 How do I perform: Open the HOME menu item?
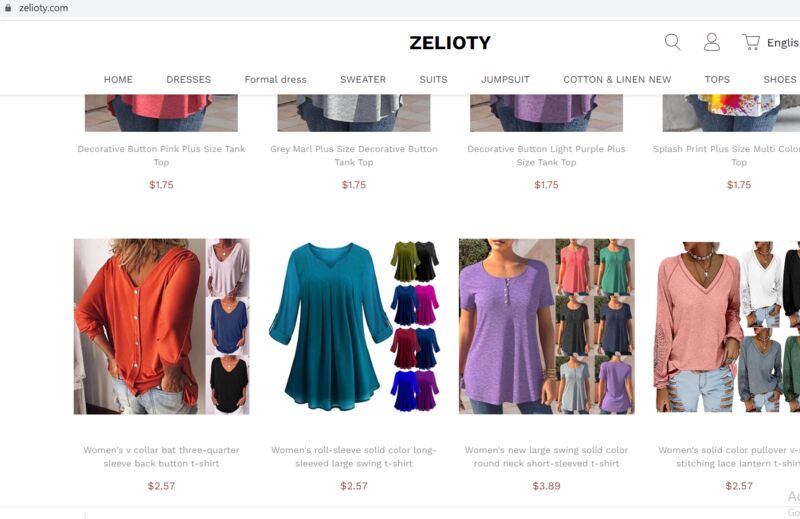click(118, 80)
